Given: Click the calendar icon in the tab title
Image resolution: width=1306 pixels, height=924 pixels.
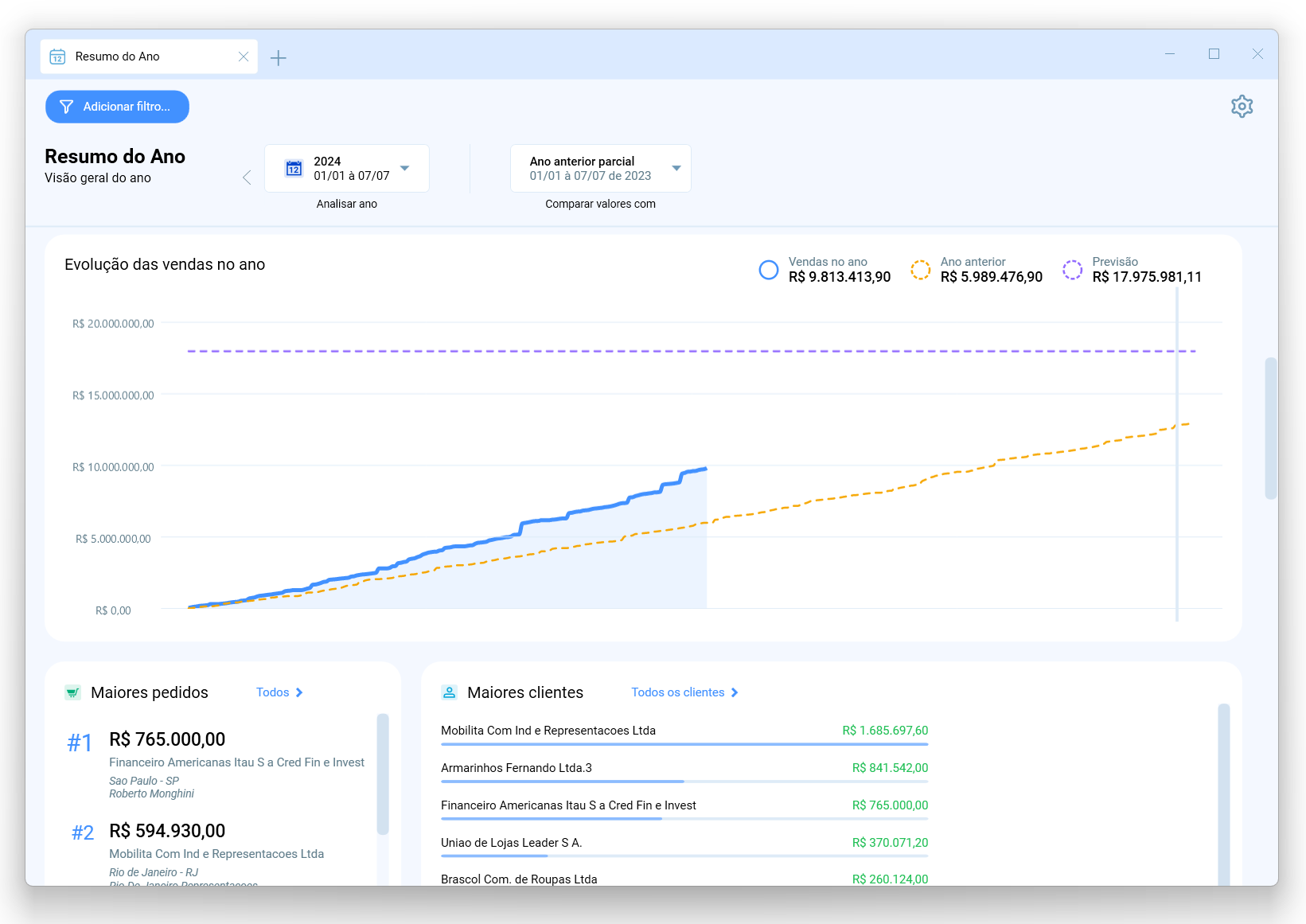Looking at the screenshot, I should [x=57, y=57].
